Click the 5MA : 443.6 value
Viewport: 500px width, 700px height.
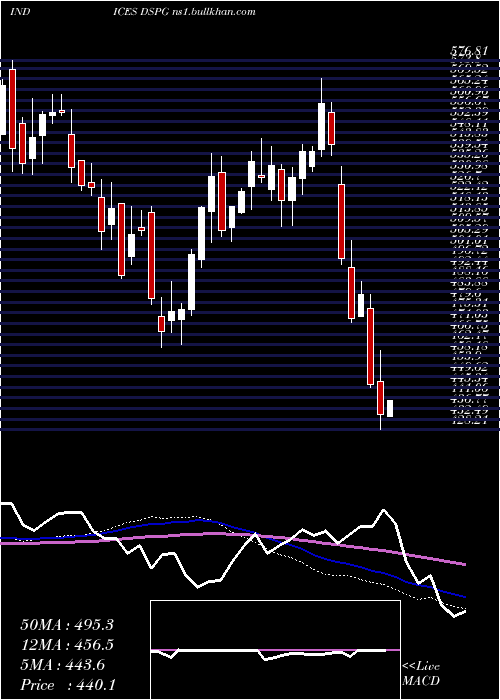(63, 665)
